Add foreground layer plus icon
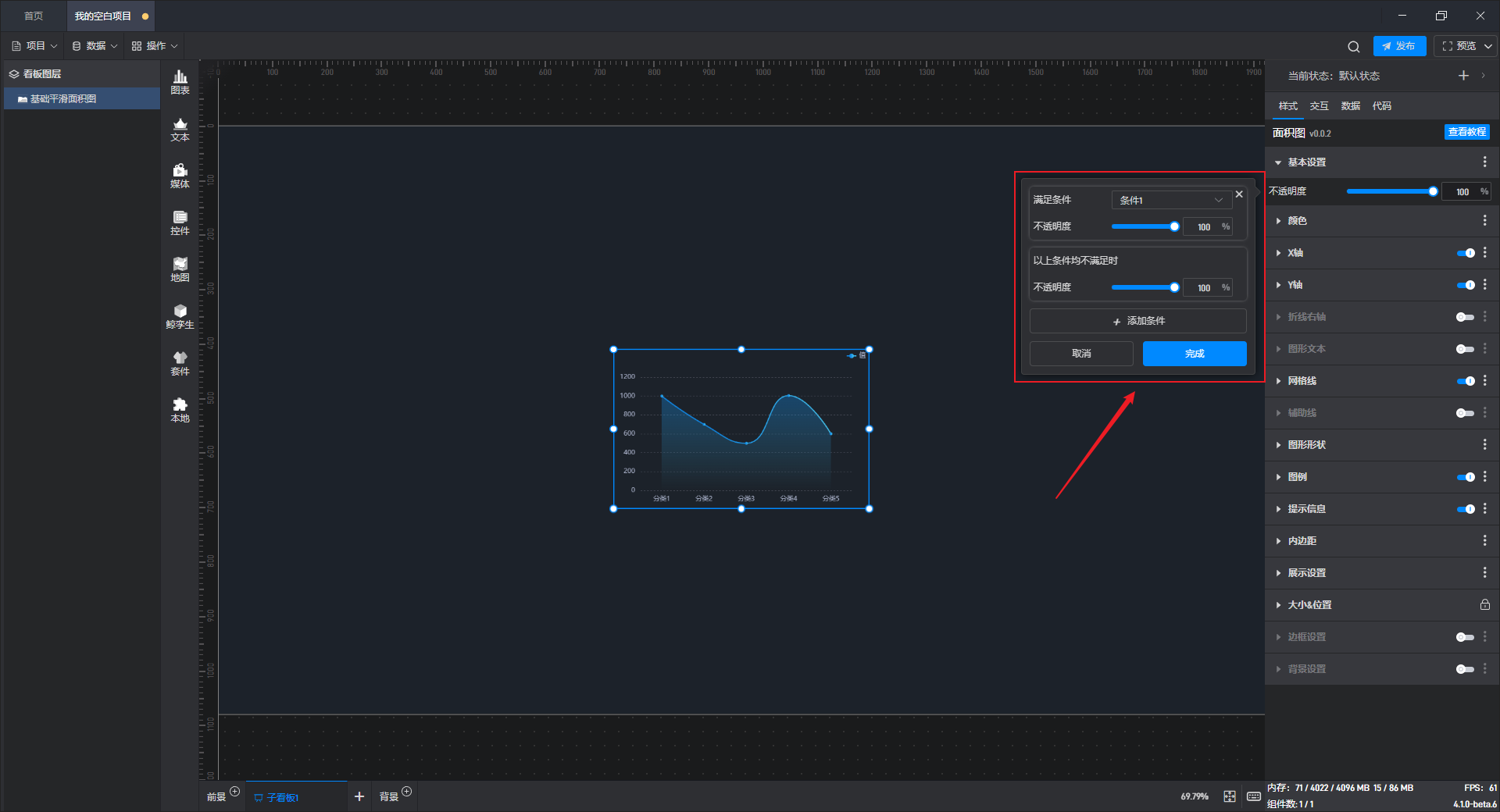Viewport: 1500px width, 812px height. click(x=234, y=791)
